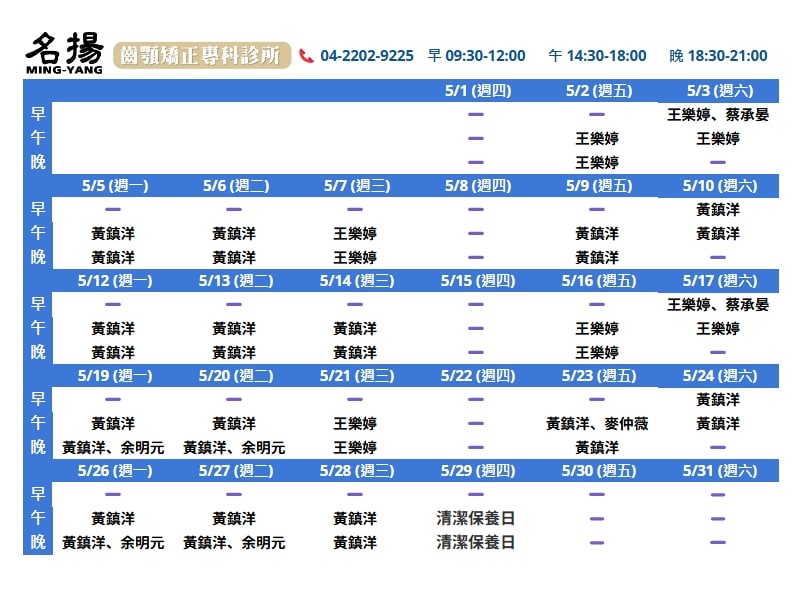Select the 5/8 (週四) date header
Image resolution: width=800 pixels, height=600 pixels.
coord(478,186)
